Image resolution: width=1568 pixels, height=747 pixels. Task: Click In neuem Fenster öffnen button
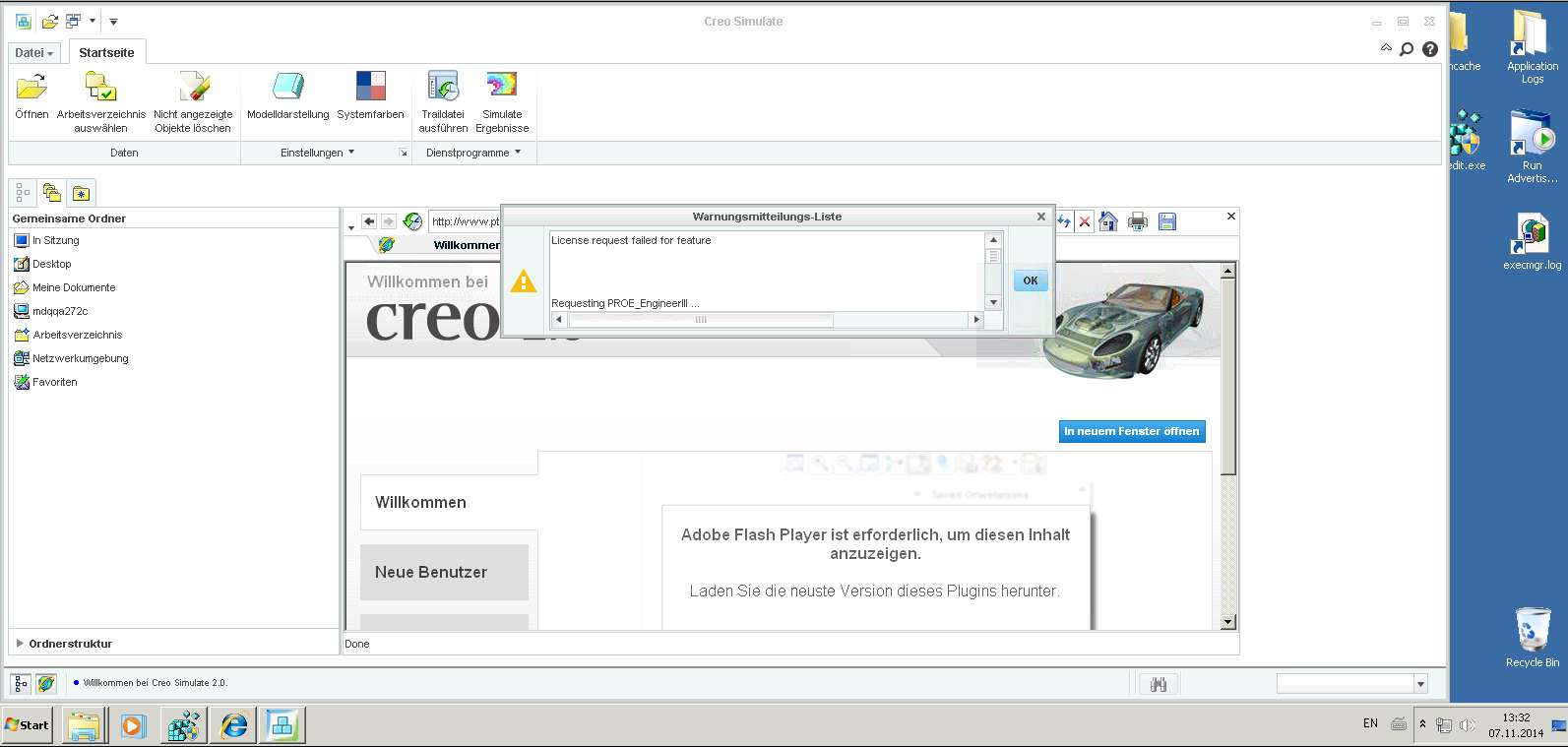1132,431
